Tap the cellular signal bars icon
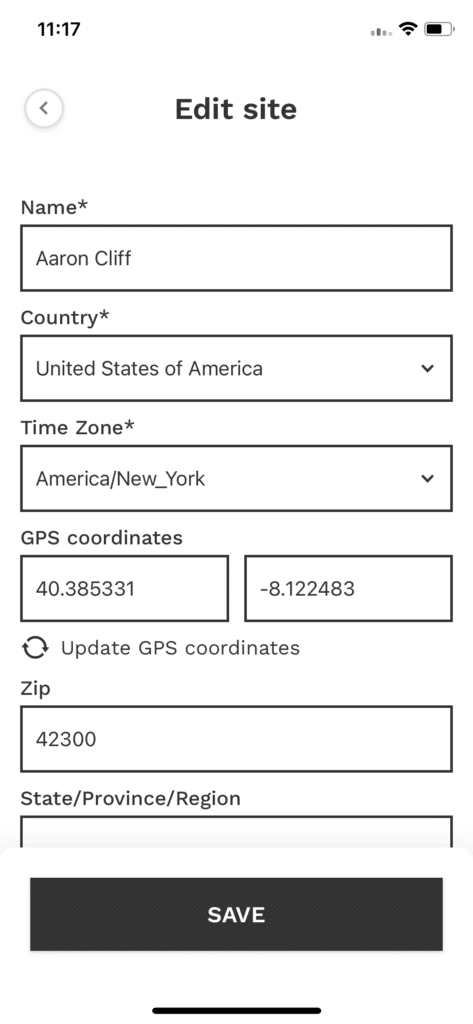The height and width of the screenshot is (1024, 473). tap(382, 31)
